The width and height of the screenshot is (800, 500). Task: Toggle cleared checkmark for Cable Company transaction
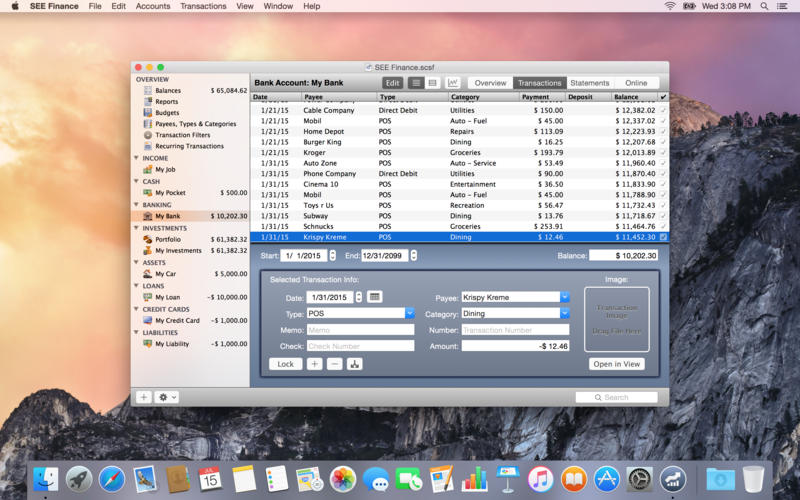[x=663, y=110]
